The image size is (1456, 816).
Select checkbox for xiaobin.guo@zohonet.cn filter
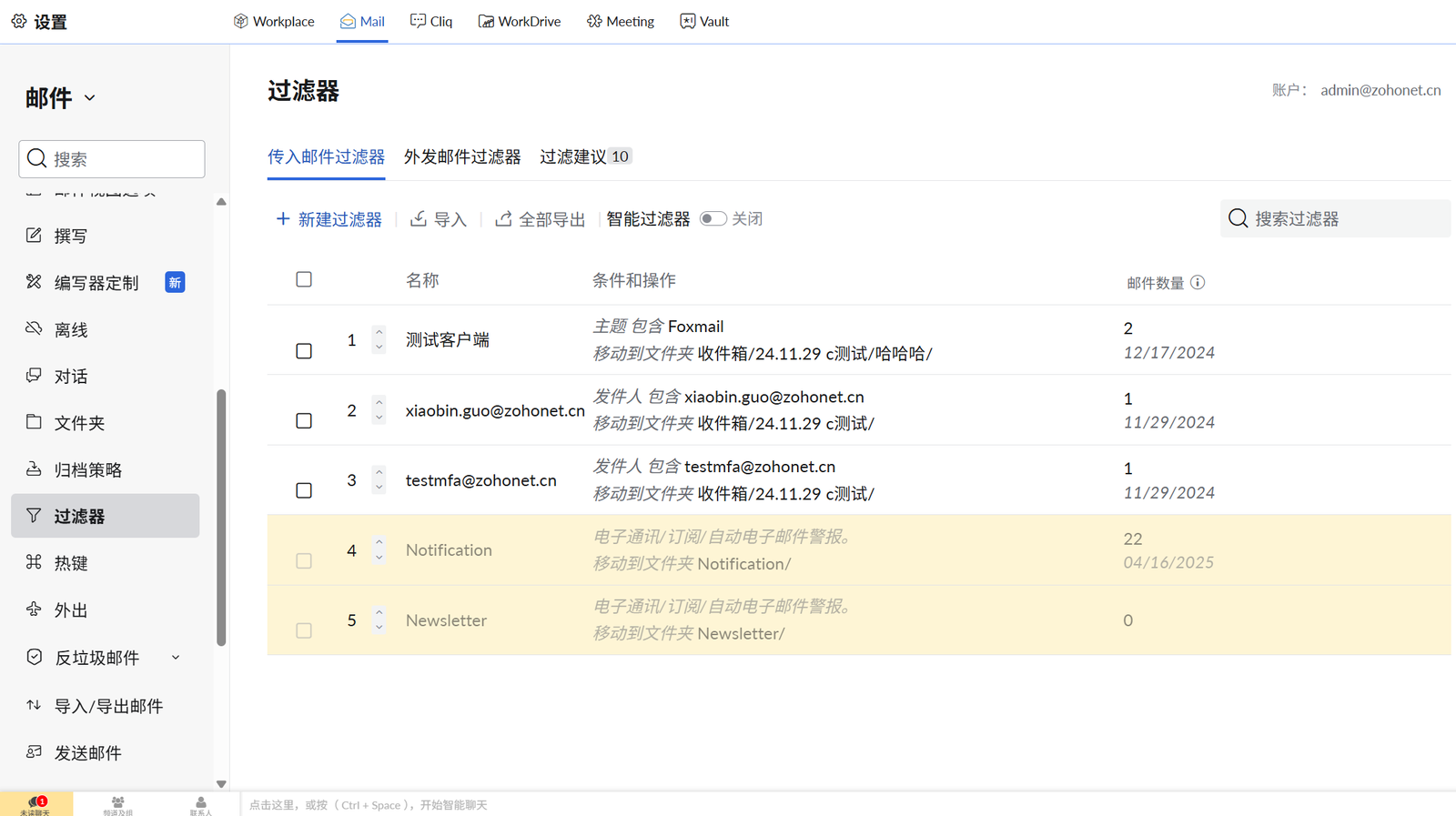point(304,421)
